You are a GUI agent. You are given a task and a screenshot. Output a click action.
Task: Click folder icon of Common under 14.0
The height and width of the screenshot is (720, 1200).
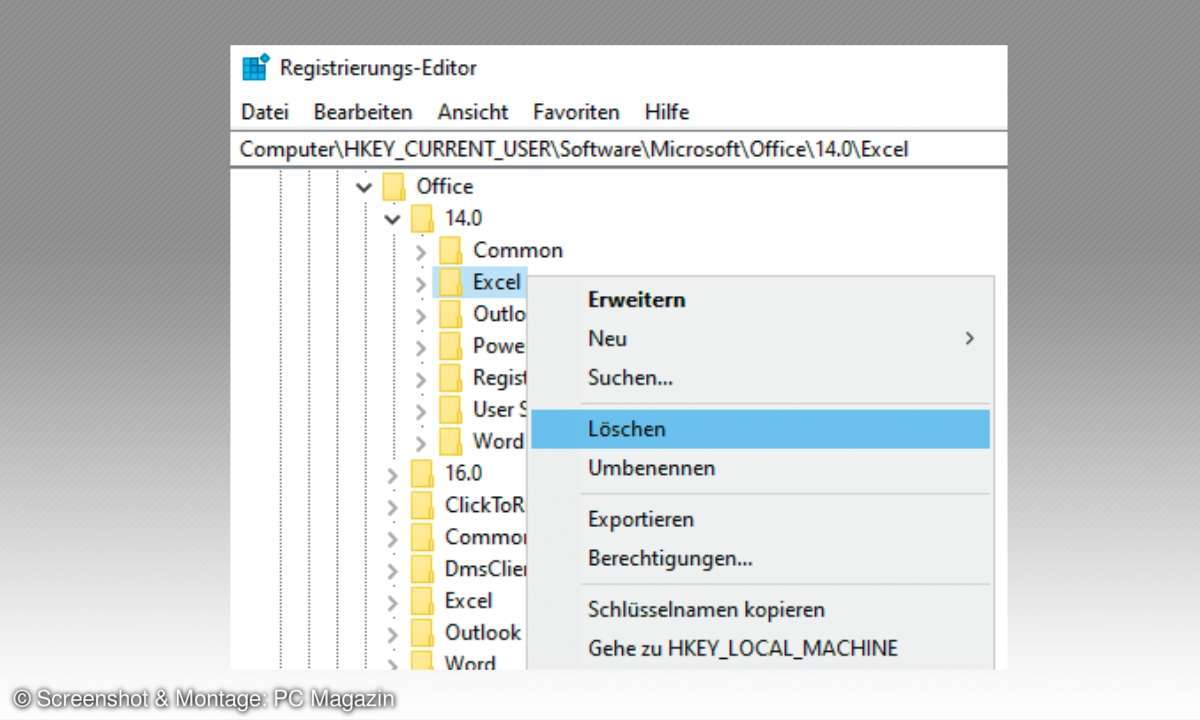pos(450,250)
